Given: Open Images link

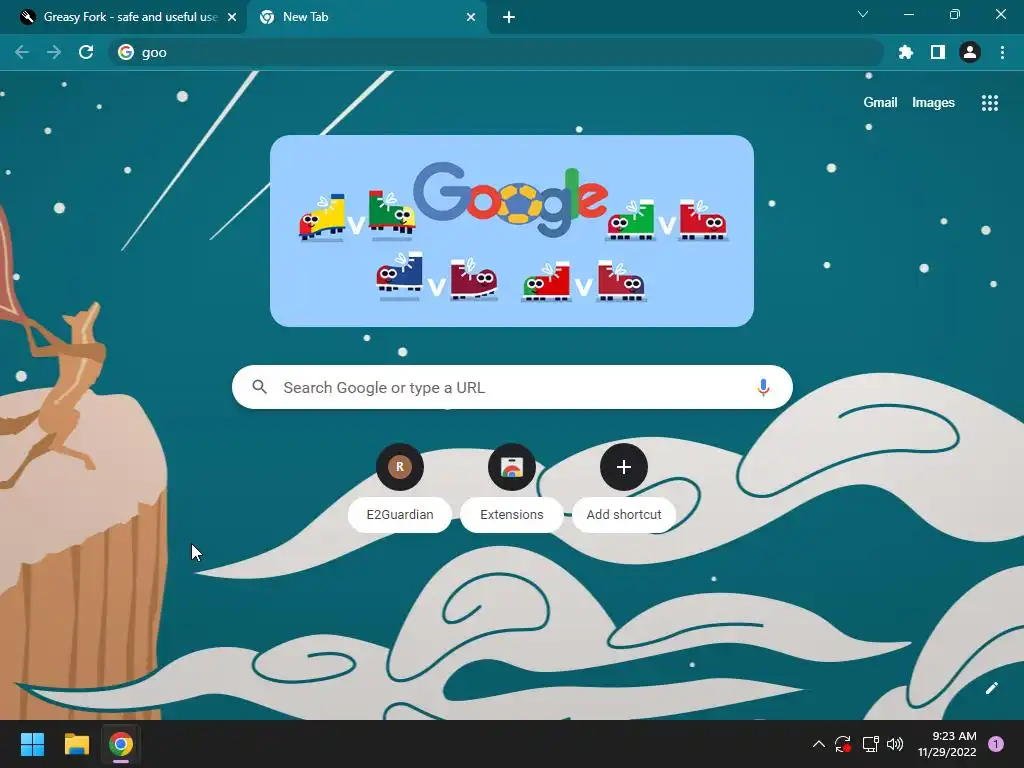Looking at the screenshot, I should 933,103.
